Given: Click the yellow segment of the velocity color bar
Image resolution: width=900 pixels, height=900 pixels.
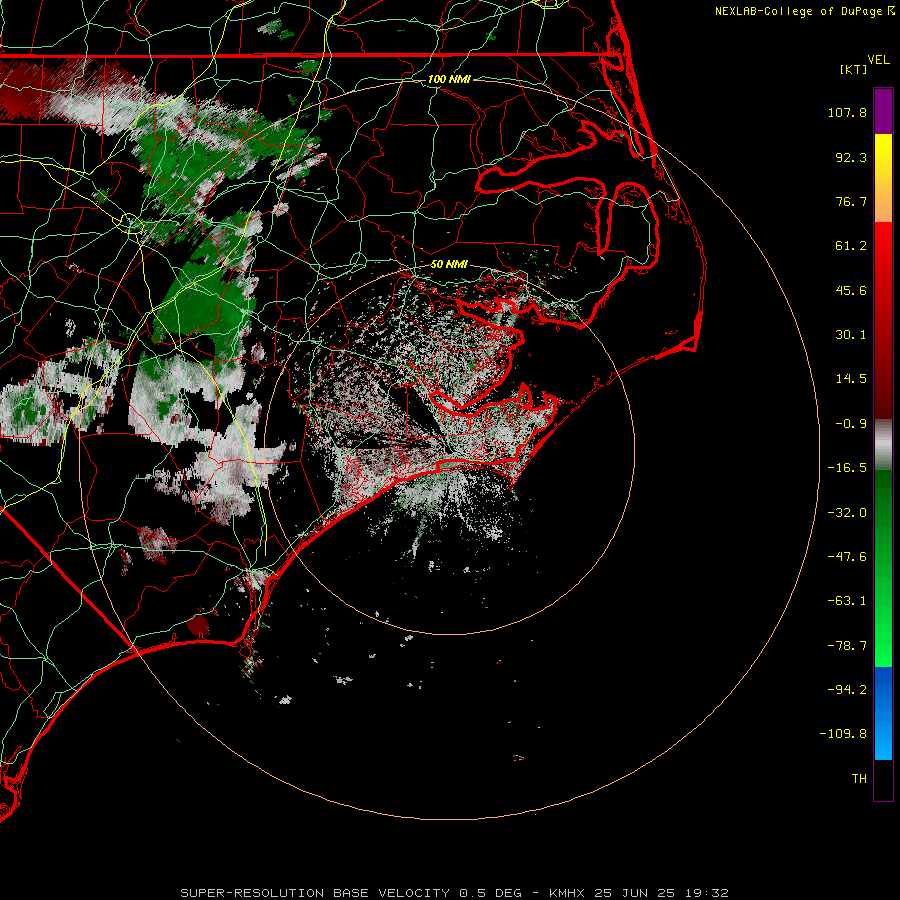Looking at the screenshot, I should tap(883, 156).
